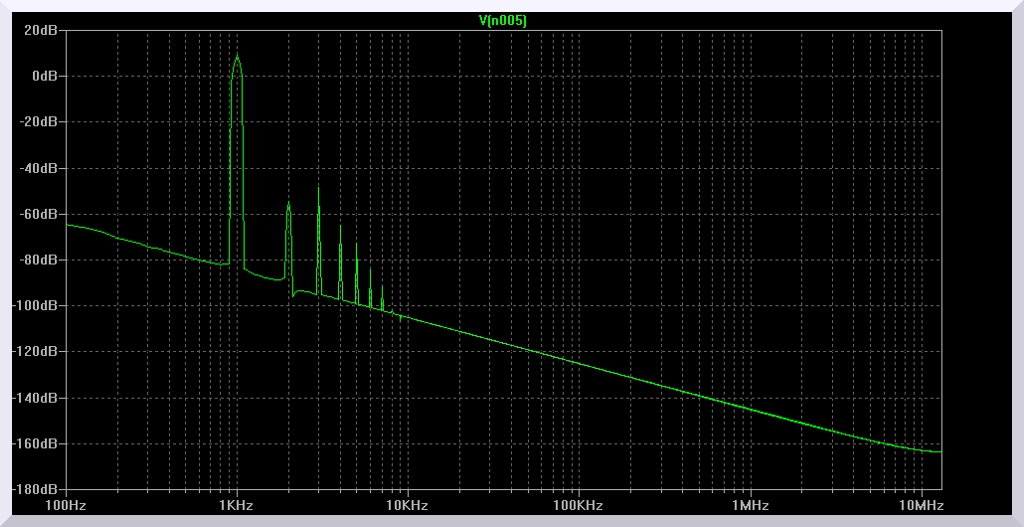
Task: Click the -40dB vertical axis label
Action: coord(43,168)
